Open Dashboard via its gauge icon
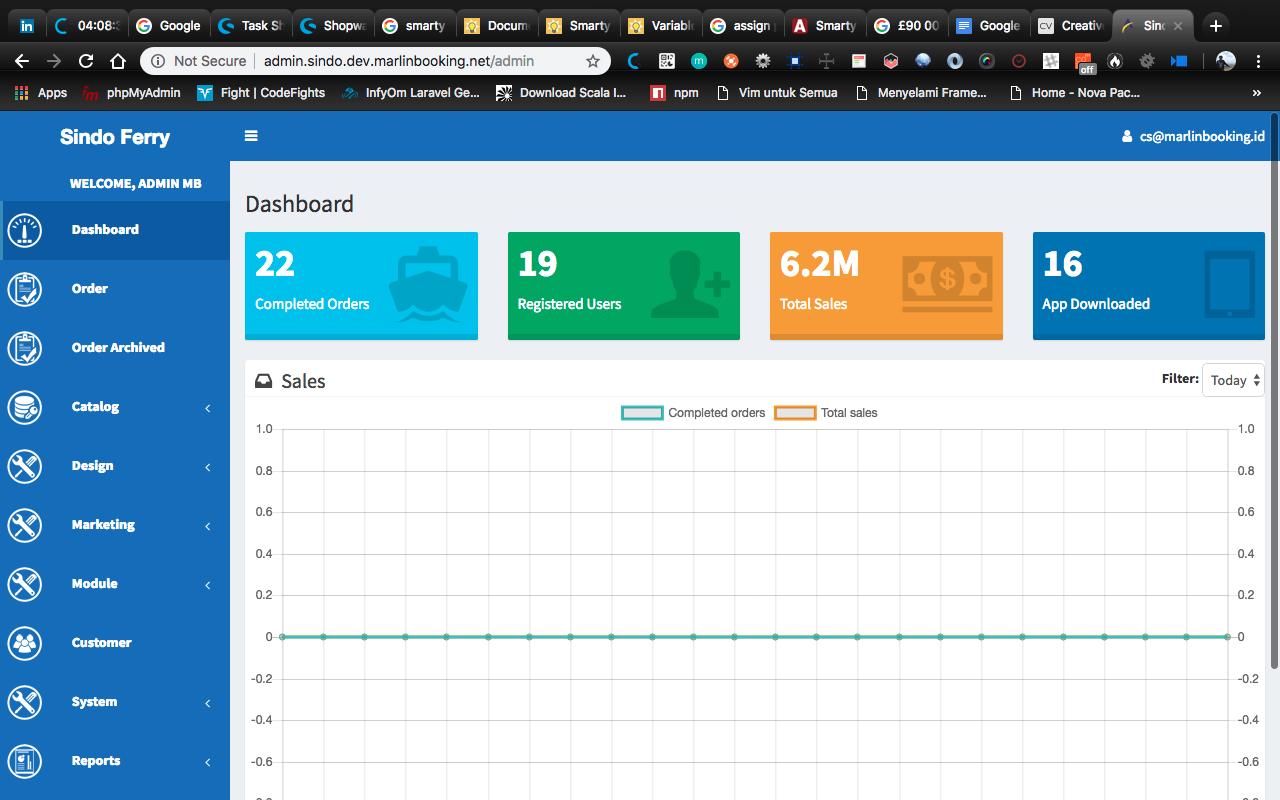Screen dimensions: 1280x800 click(x=25, y=230)
